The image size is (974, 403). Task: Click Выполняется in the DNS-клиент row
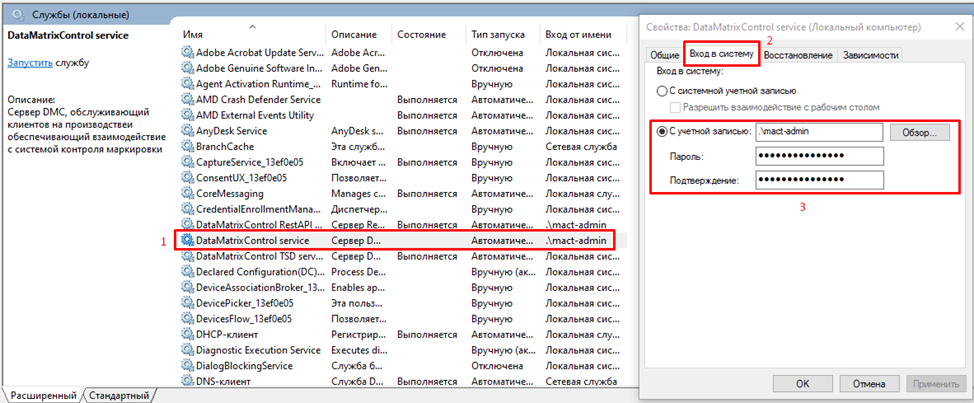(x=427, y=381)
